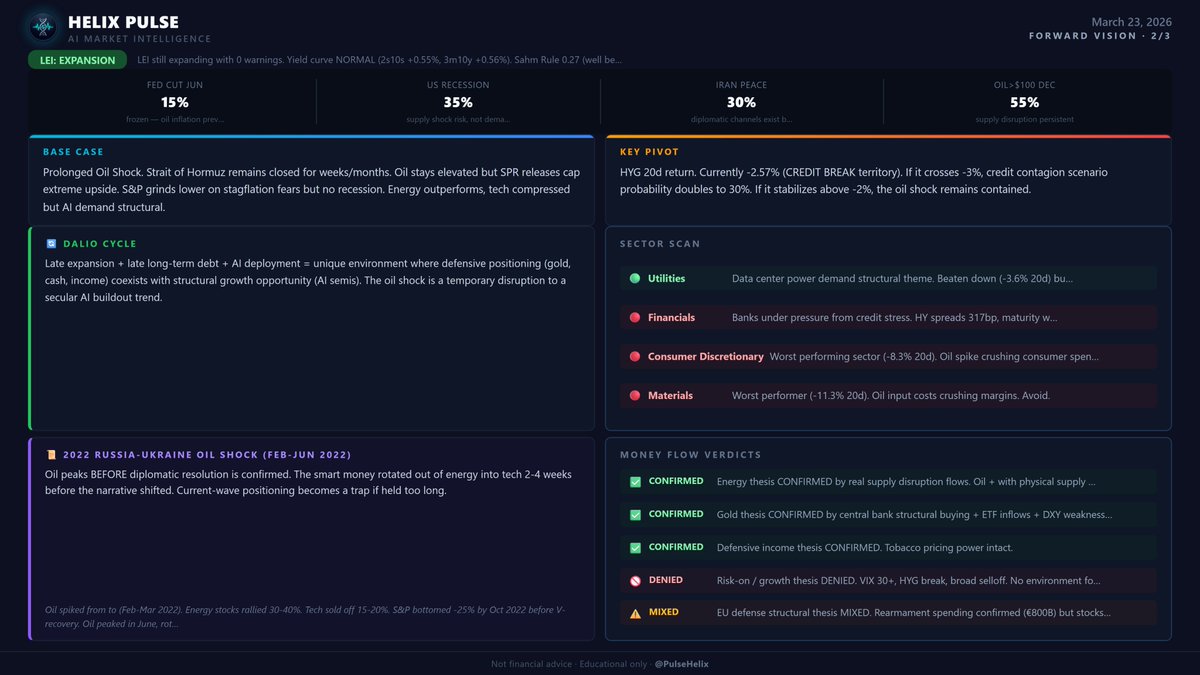Image resolution: width=1200 pixels, height=675 pixels.
Task: Click the IRAN PEACE 30% probability
Action: coord(741,102)
